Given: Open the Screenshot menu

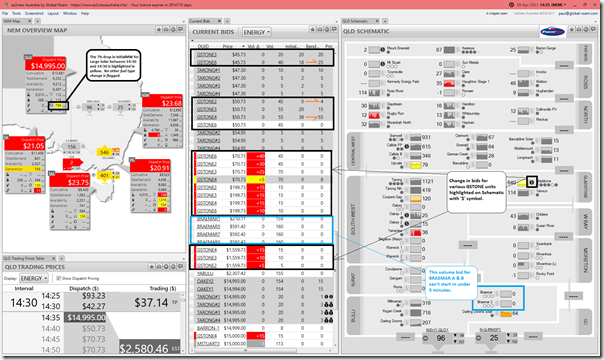Looking at the screenshot, I should coord(34,13).
